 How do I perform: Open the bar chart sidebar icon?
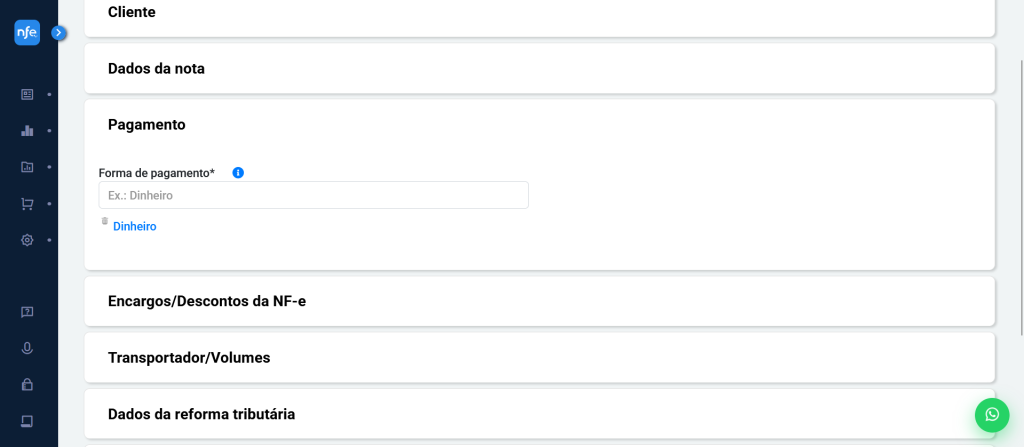(27, 130)
